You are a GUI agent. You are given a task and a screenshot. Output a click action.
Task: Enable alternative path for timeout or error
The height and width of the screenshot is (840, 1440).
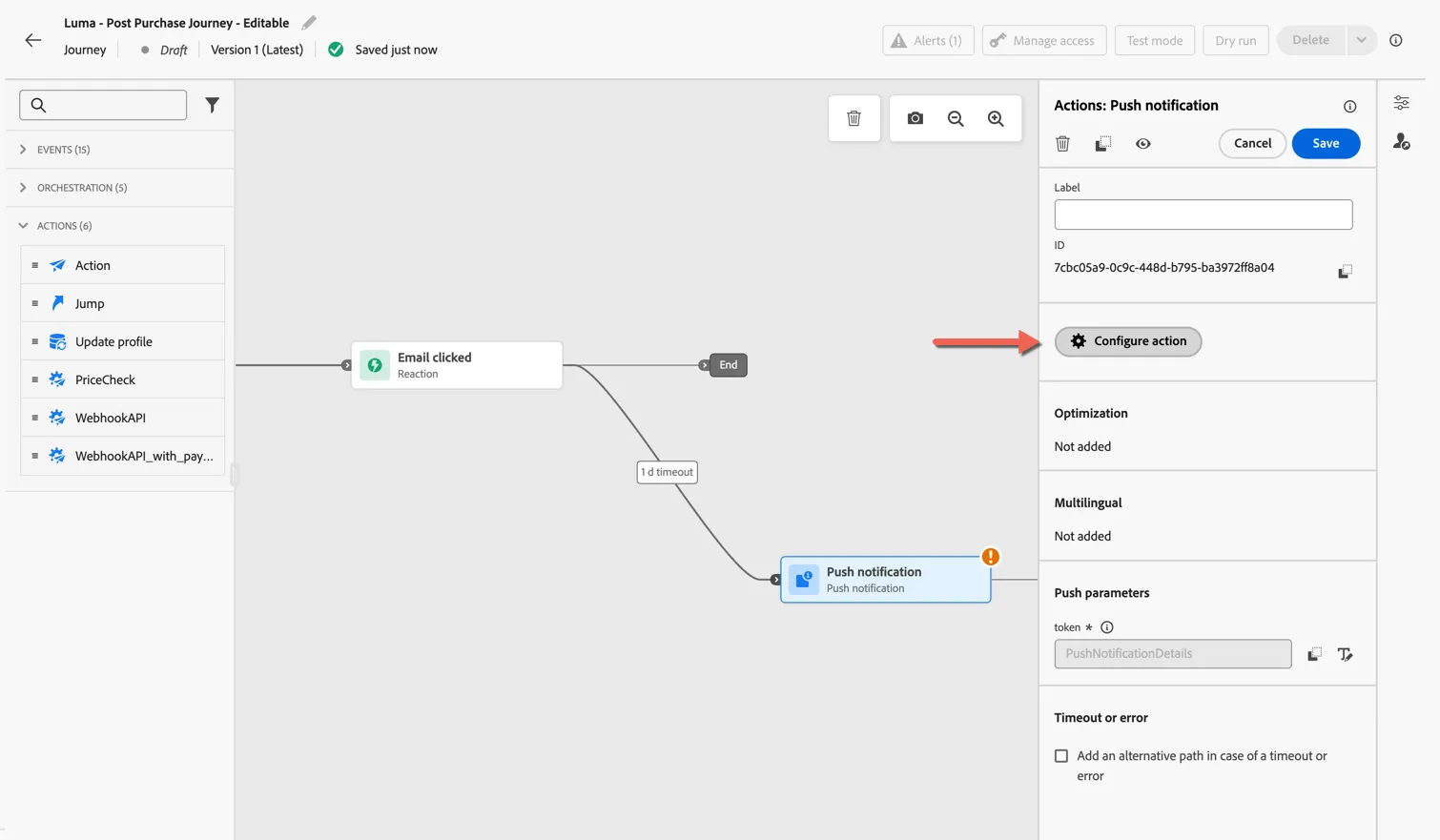[x=1061, y=756]
